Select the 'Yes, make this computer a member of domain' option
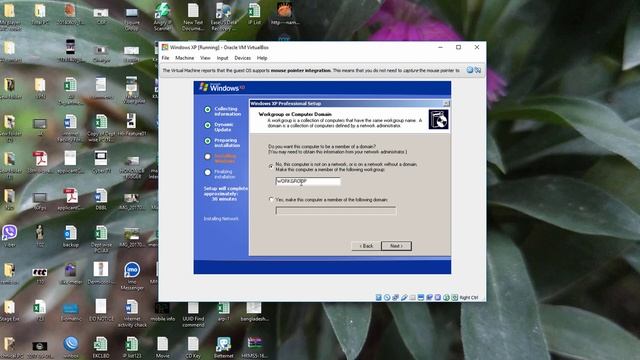This screenshot has height=360, width=640. 271,200
